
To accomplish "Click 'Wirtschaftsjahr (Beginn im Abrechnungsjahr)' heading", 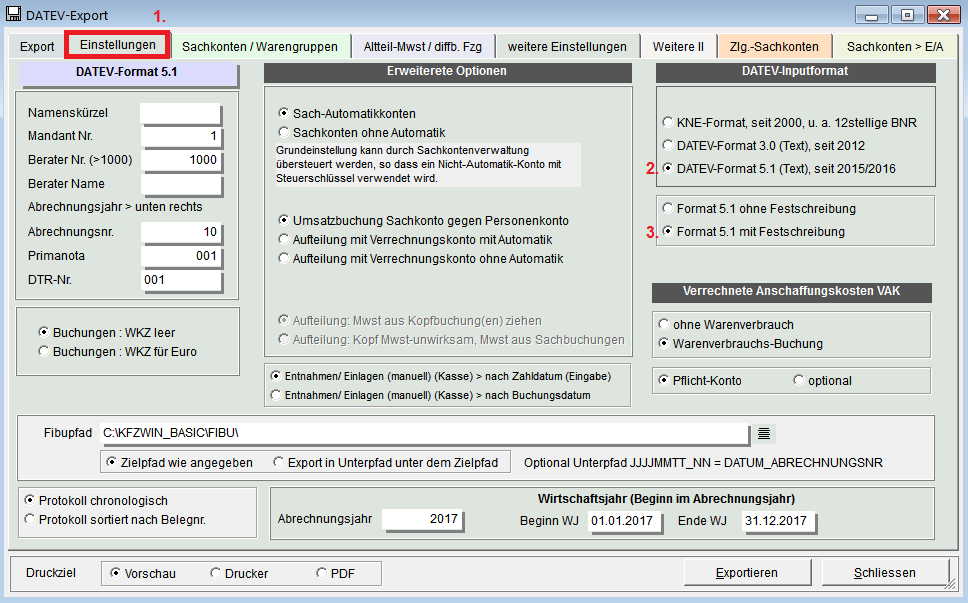I will (x=666, y=499).
